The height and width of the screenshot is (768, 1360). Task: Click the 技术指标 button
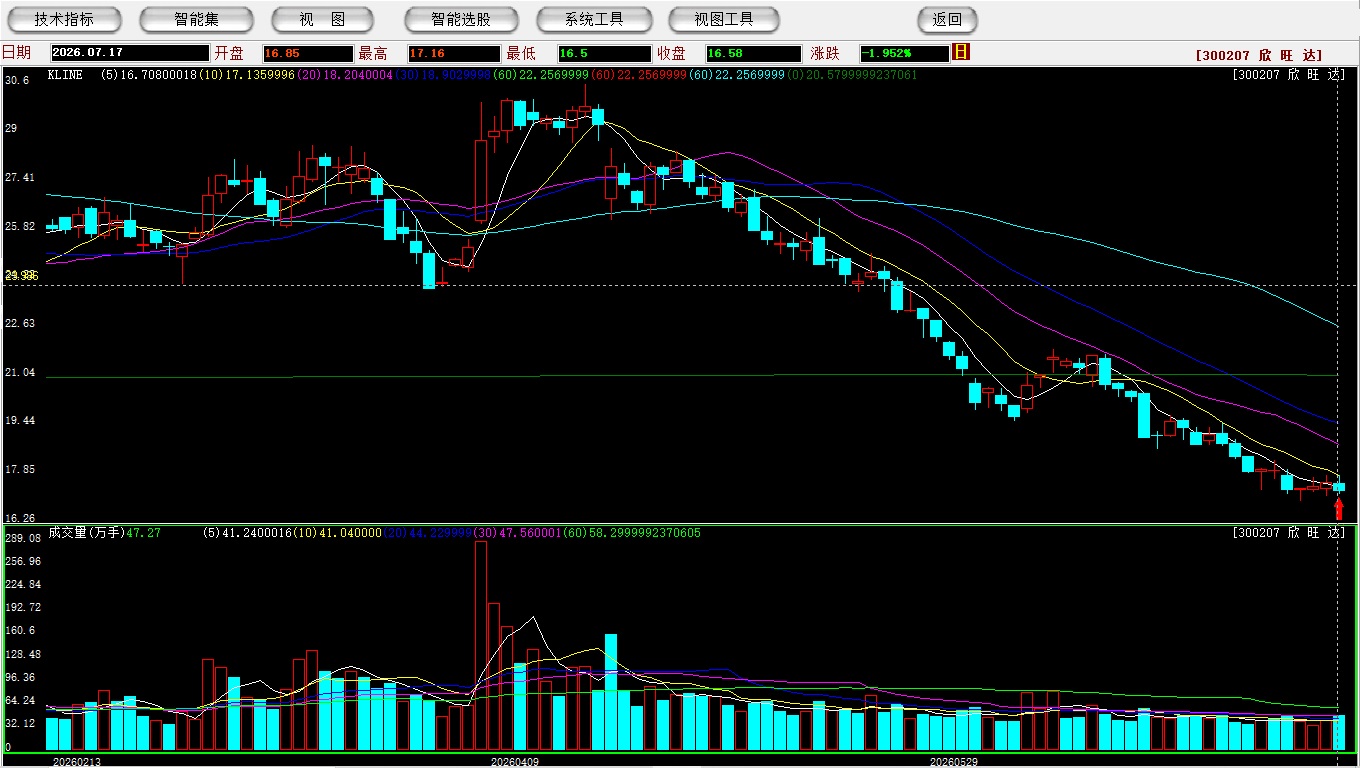64,20
